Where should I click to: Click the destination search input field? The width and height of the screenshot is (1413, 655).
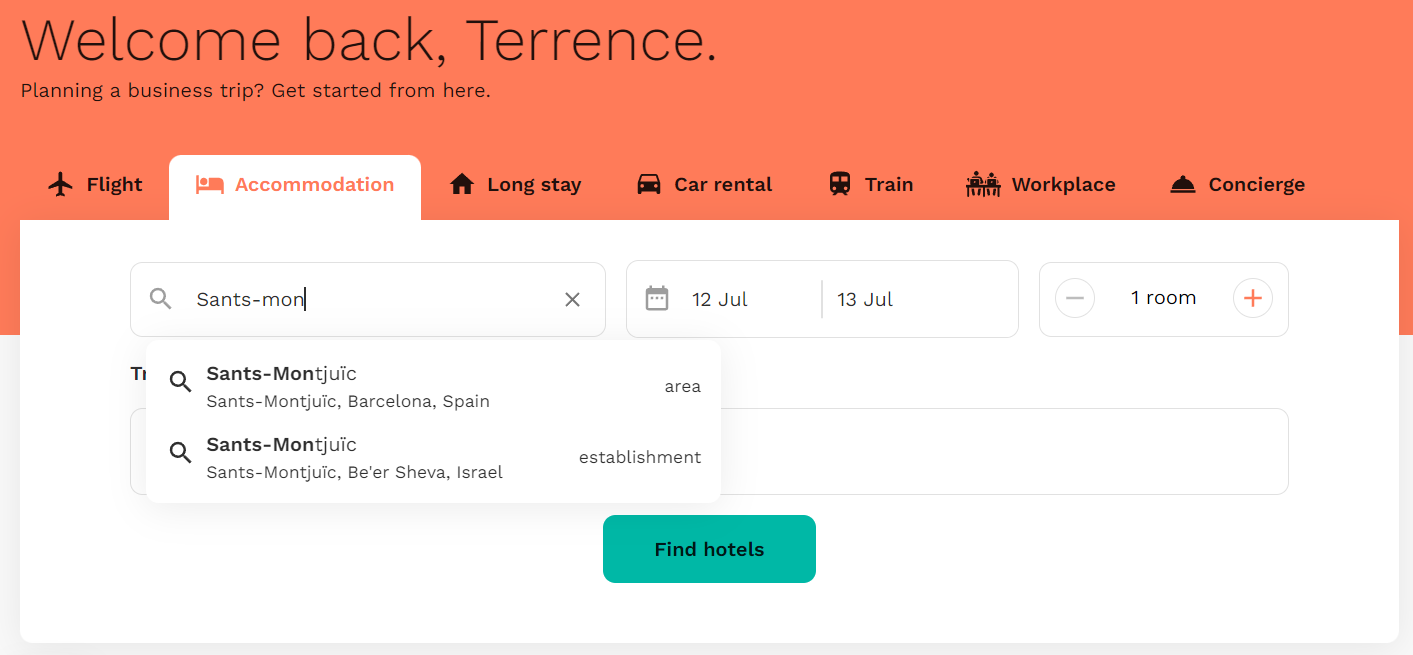pos(370,299)
